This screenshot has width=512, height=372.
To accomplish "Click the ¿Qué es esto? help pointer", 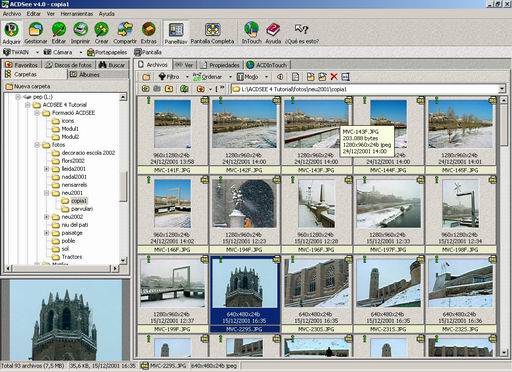I will 302,33.
